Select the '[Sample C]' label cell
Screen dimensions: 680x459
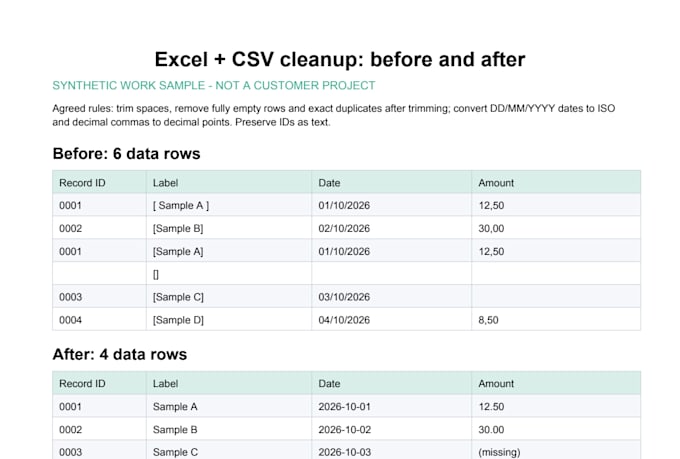coord(229,297)
